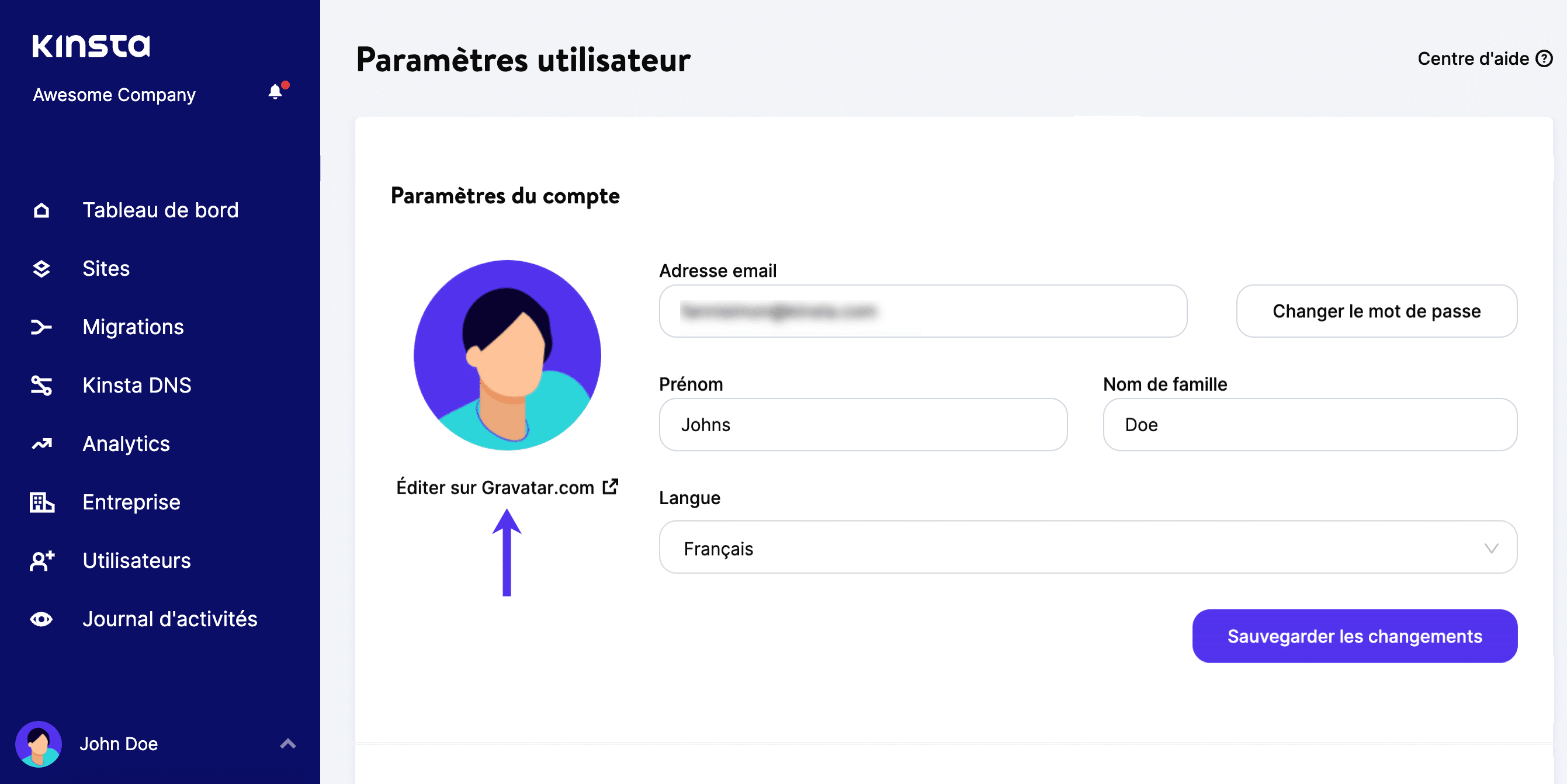
Task: Open Éditer sur Gravatar.com link
Action: click(x=506, y=488)
